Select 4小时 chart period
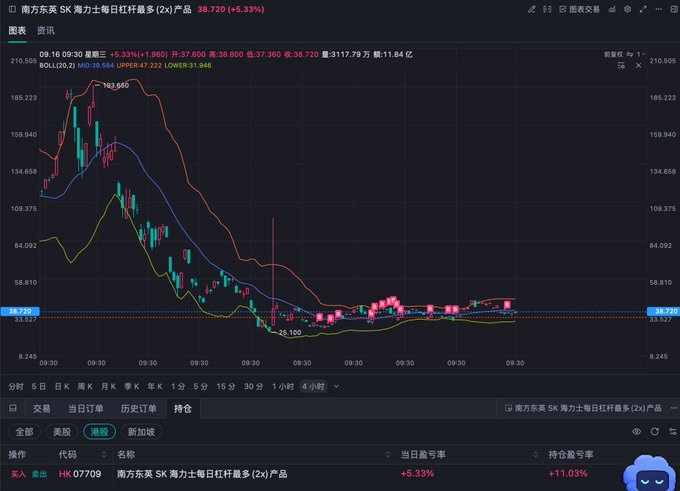This screenshot has width=680, height=491. point(313,386)
